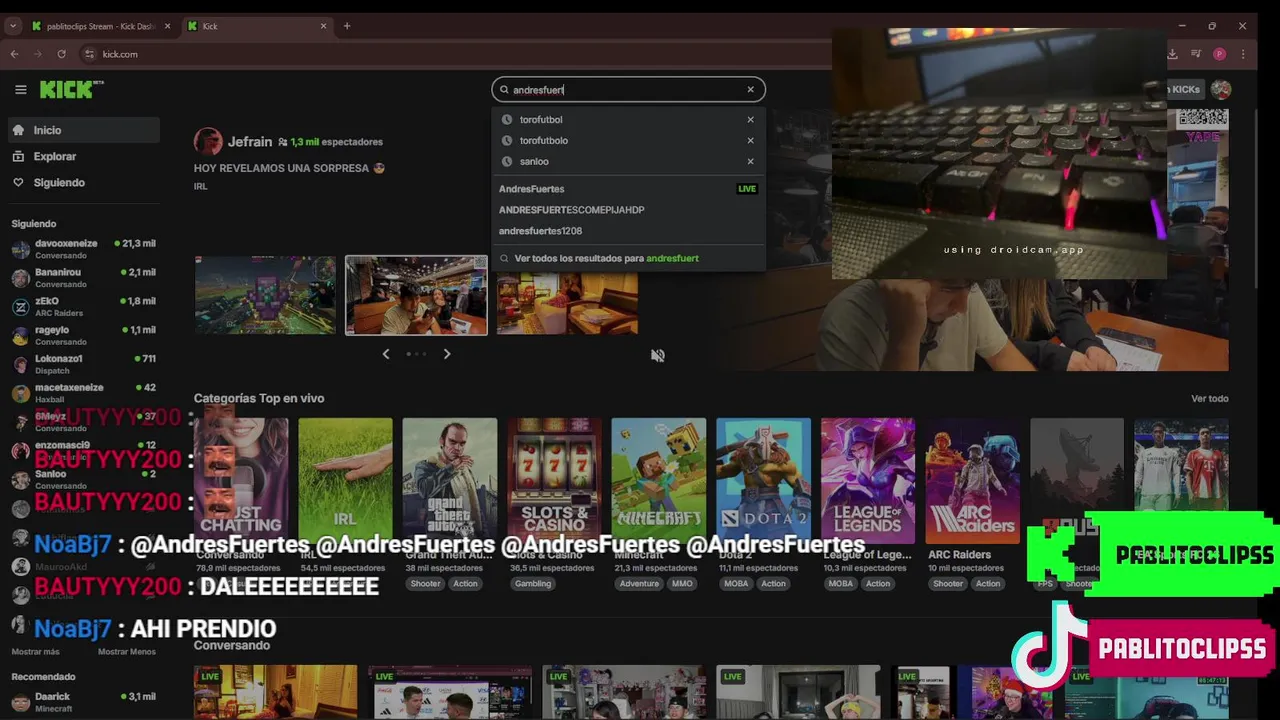Click the Gambling tag

[533, 584]
